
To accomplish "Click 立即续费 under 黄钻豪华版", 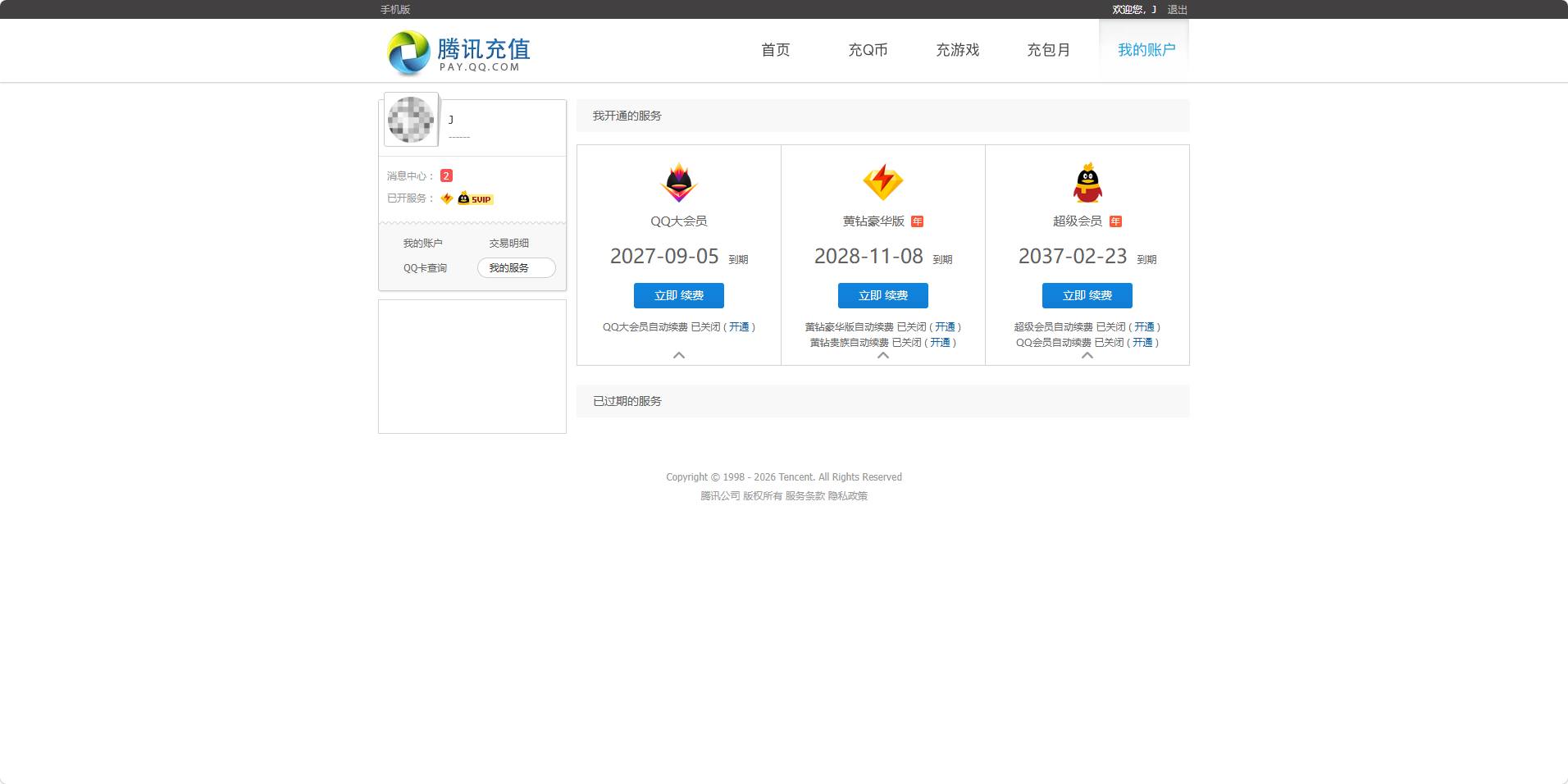I will (883, 295).
